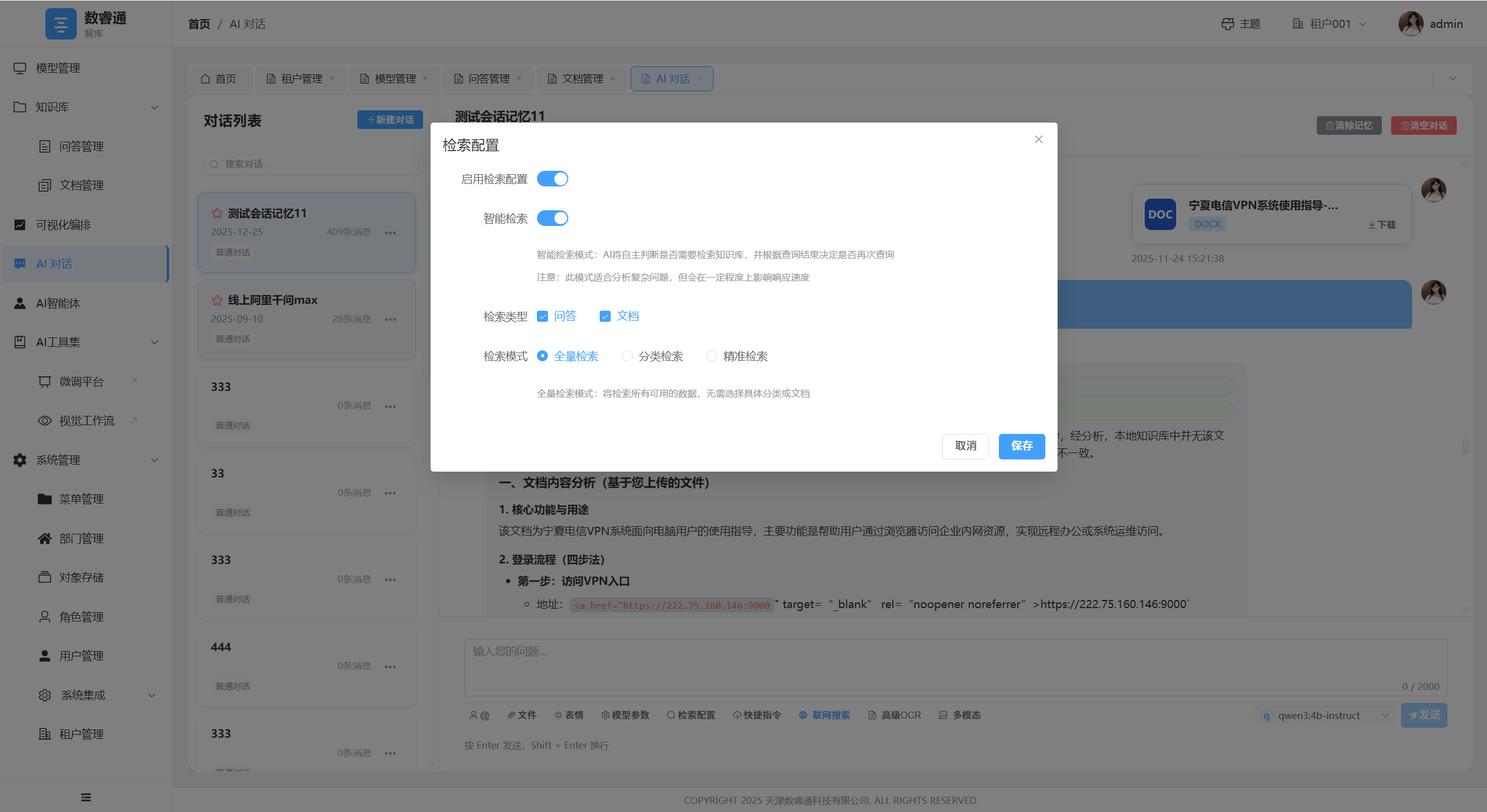Open the 租户001 tenant dropdown
Screen dimensions: 1487x812
pos(1330,24)
